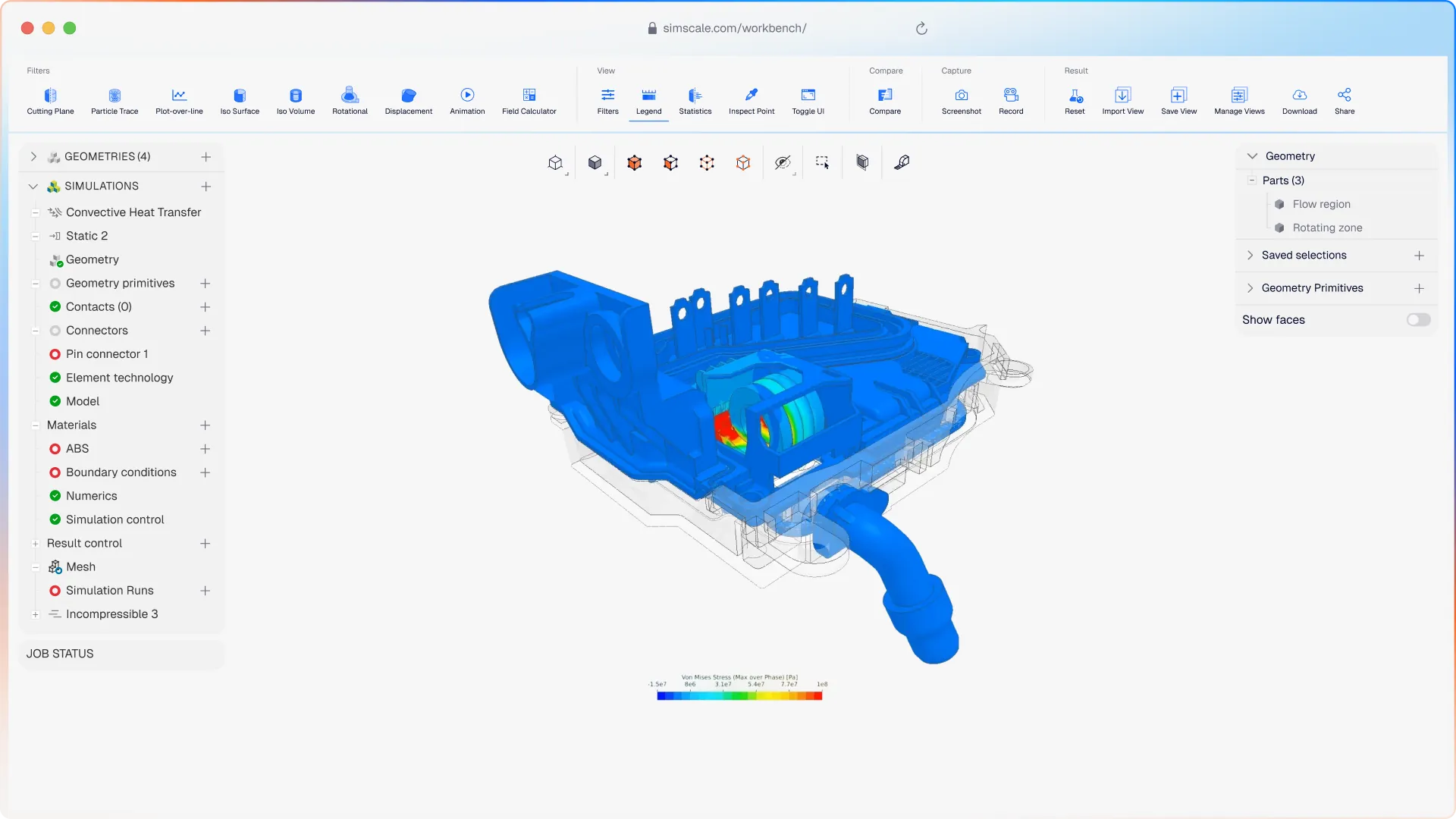Expand Saved selections
Screen dimensions: 1456x819
(1250, 256)
